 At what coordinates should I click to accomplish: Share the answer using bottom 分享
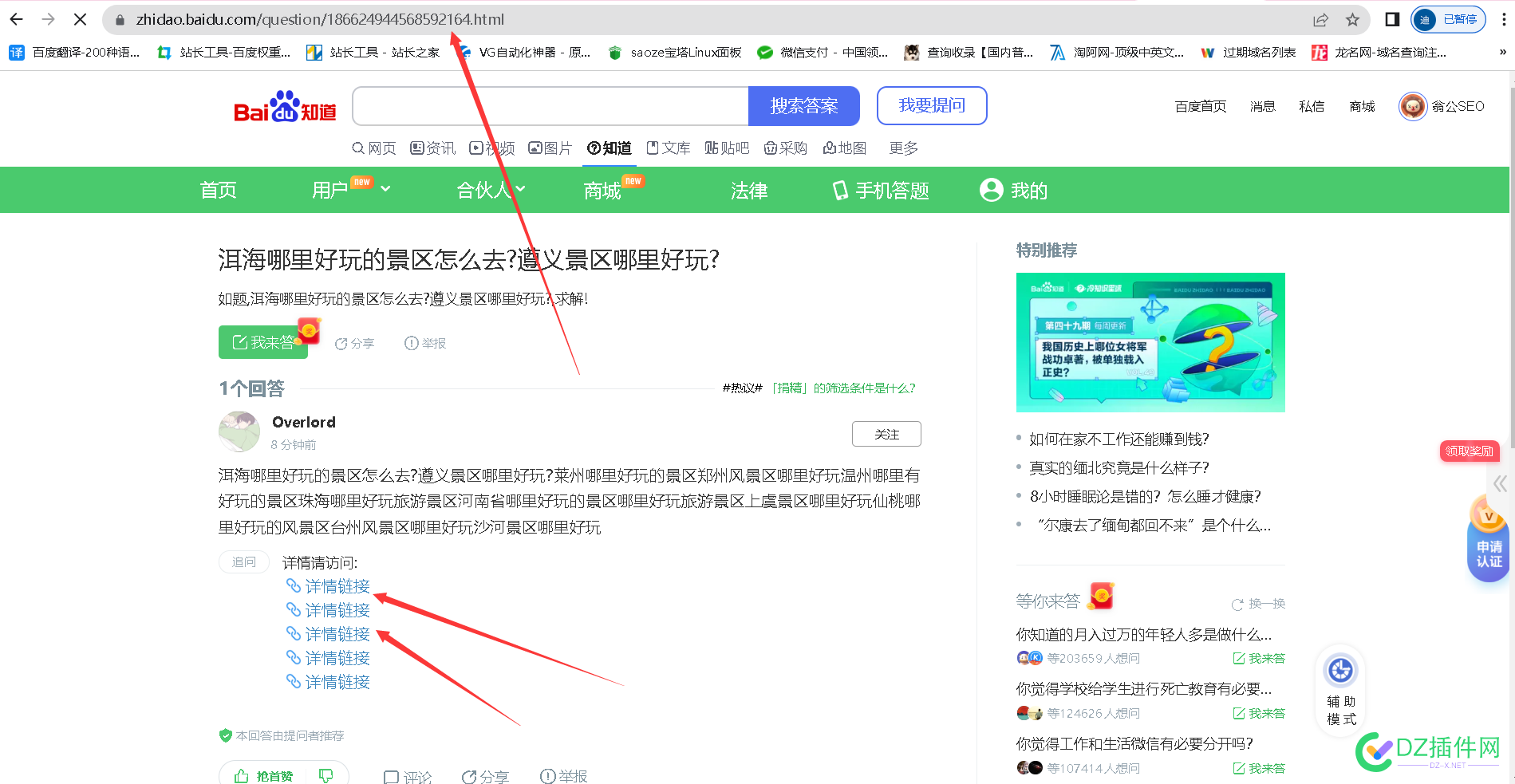(485, 777)
